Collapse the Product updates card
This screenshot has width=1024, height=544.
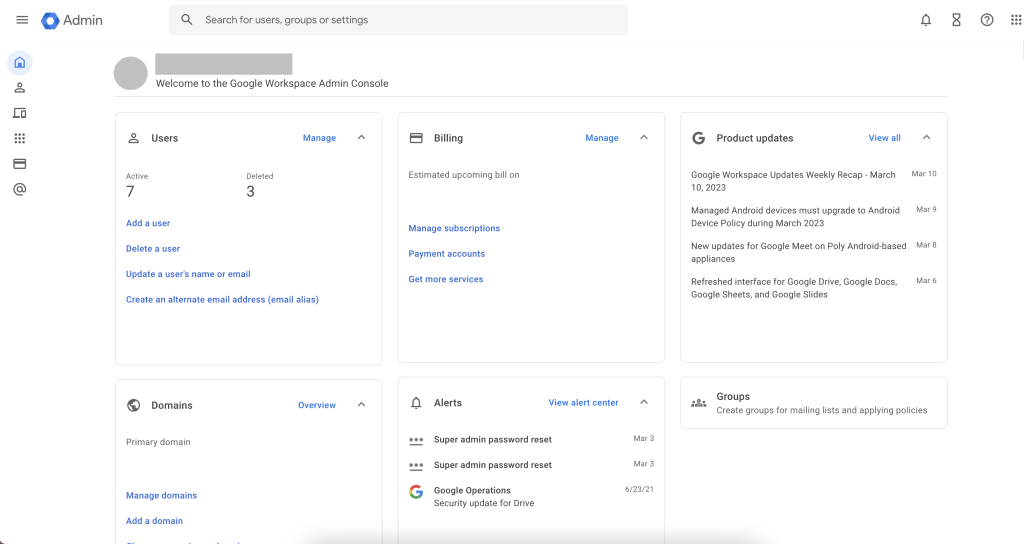tap(926, 138)
